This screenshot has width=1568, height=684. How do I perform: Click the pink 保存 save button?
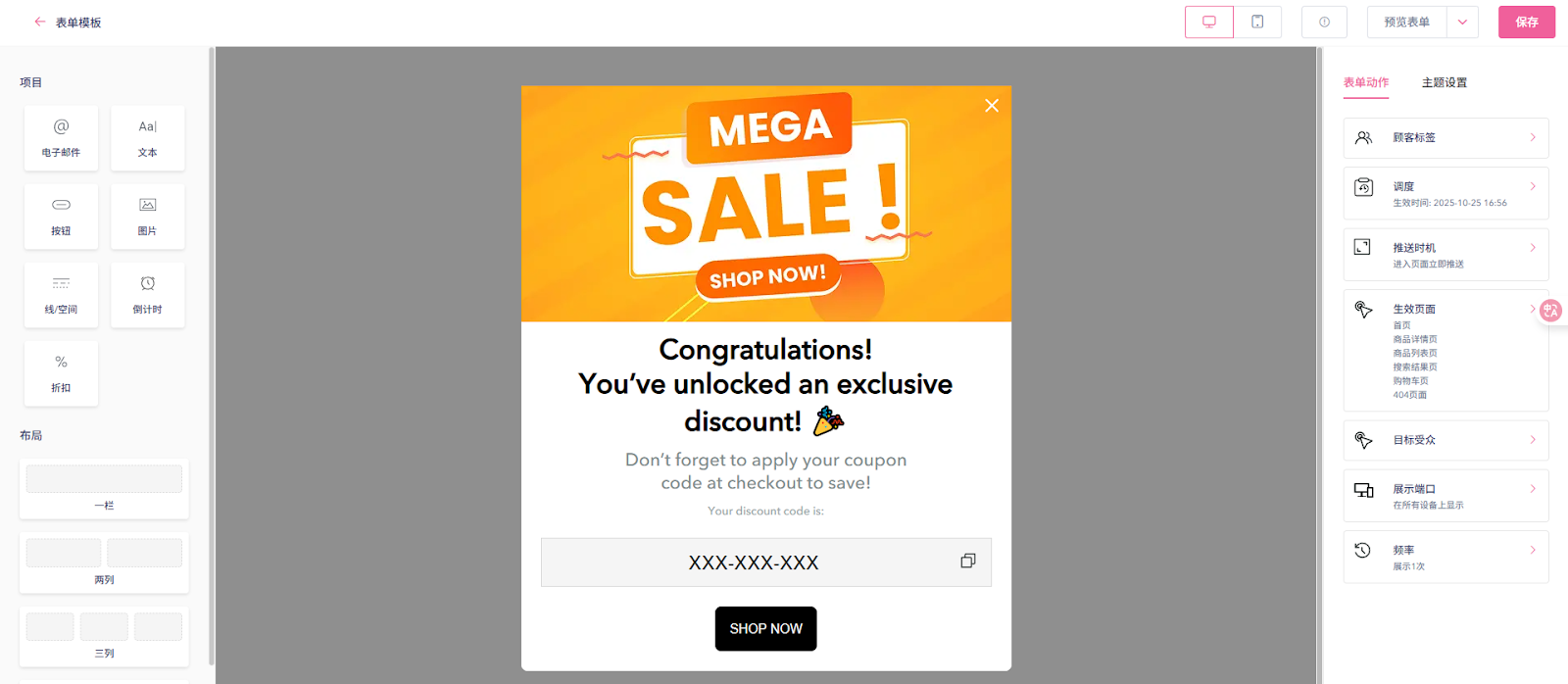click(x=1526, y=22)
